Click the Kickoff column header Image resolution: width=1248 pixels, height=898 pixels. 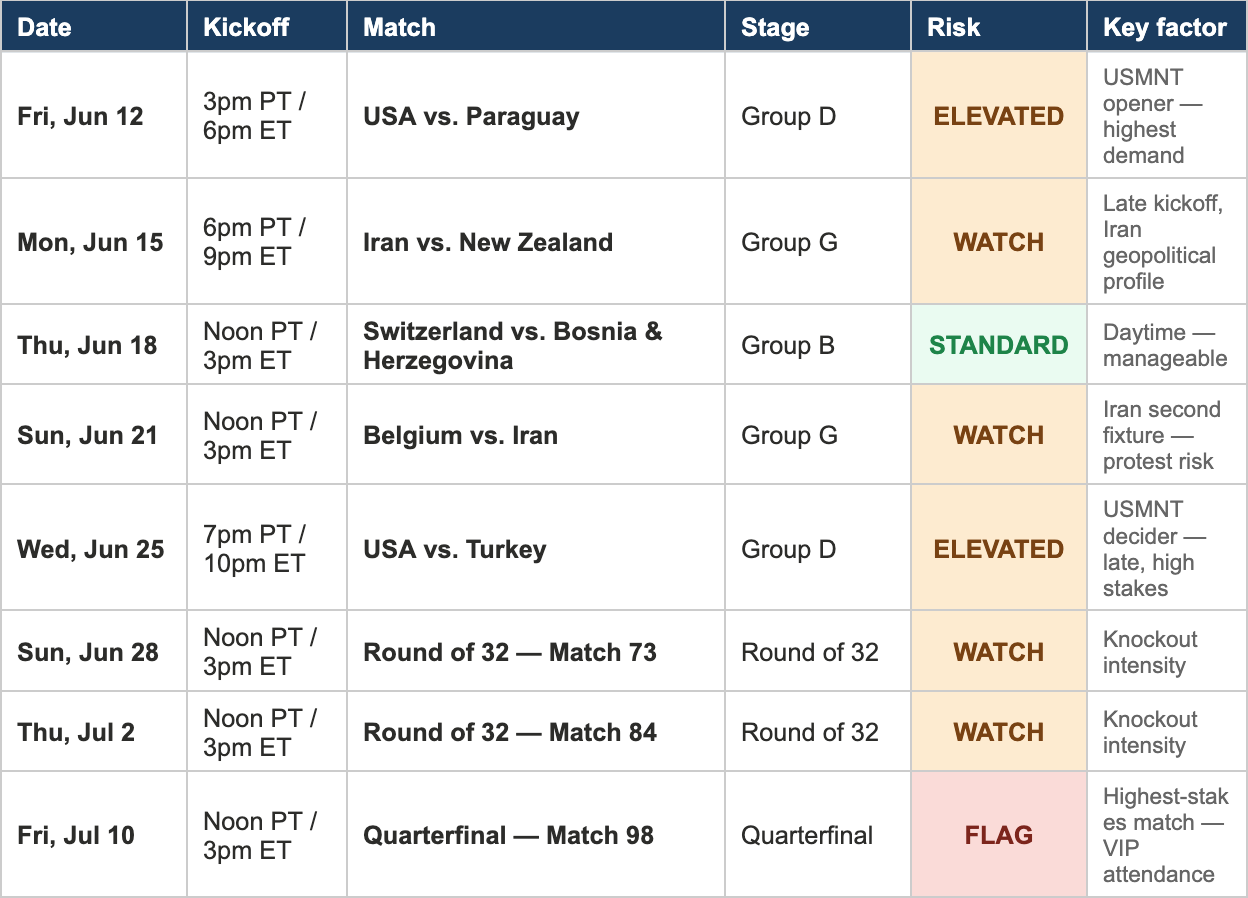pos(267,27)
